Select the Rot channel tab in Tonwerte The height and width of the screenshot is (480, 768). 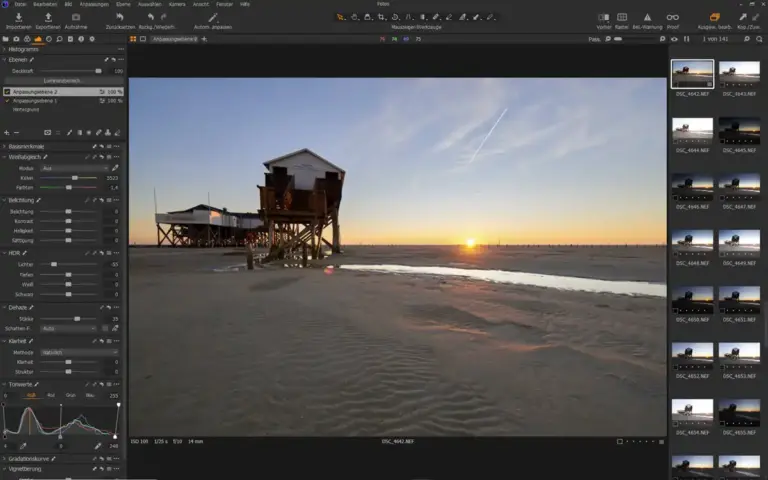pyautogui.click(x=51, y=395)
